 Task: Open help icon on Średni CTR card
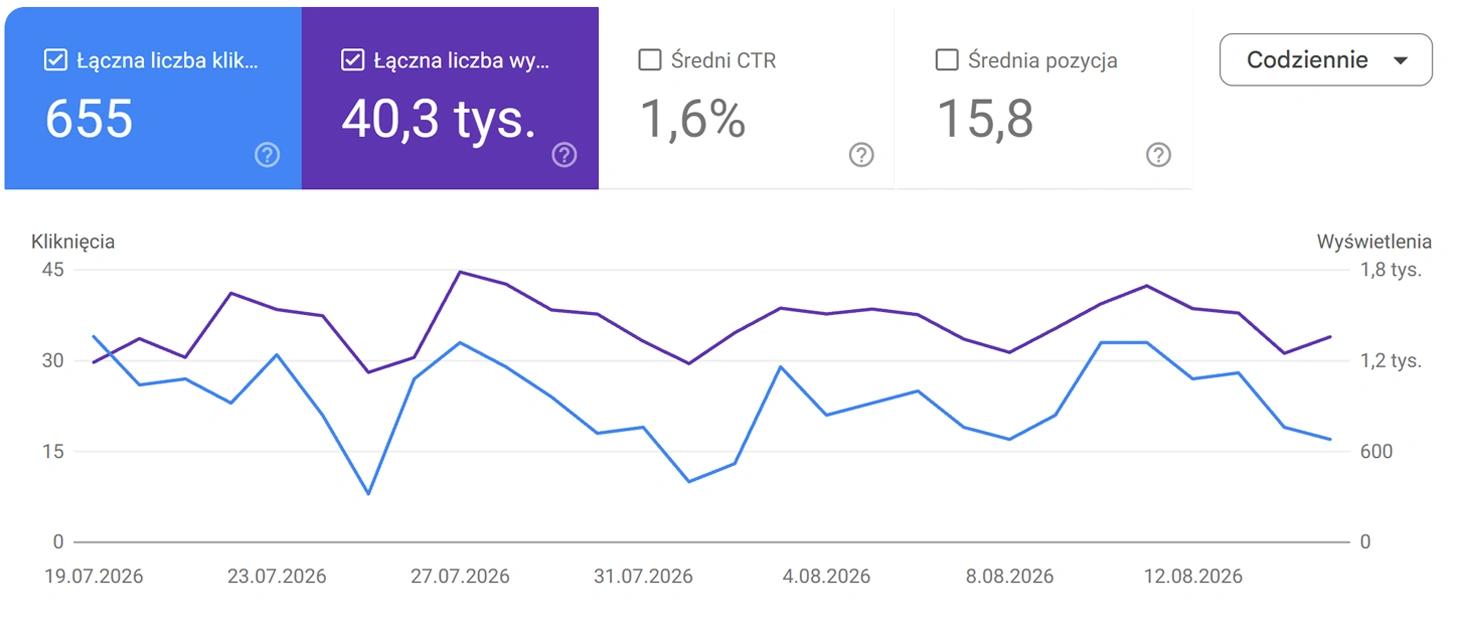tap(861, 155)
